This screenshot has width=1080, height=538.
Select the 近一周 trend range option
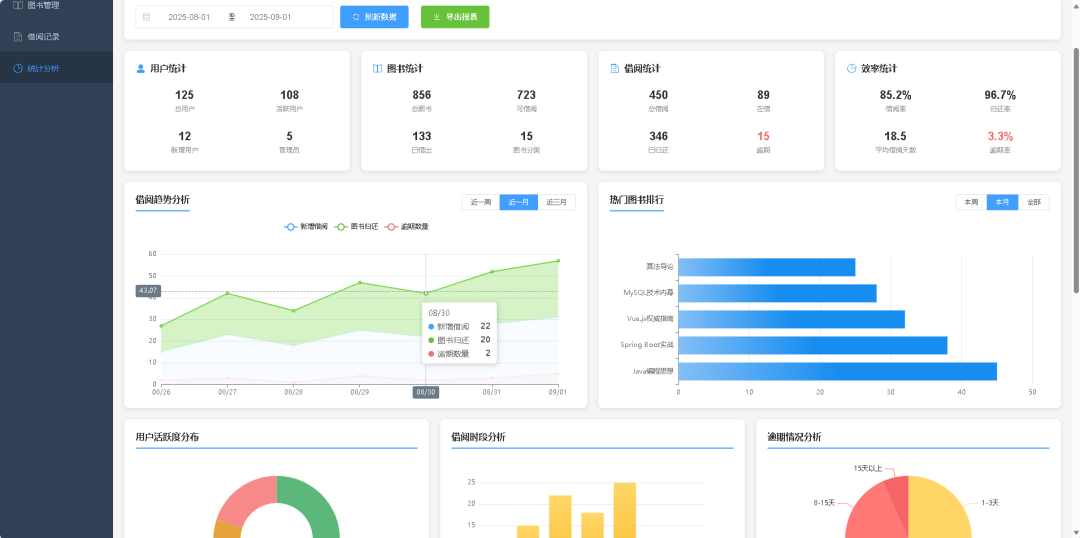point(481,203)
